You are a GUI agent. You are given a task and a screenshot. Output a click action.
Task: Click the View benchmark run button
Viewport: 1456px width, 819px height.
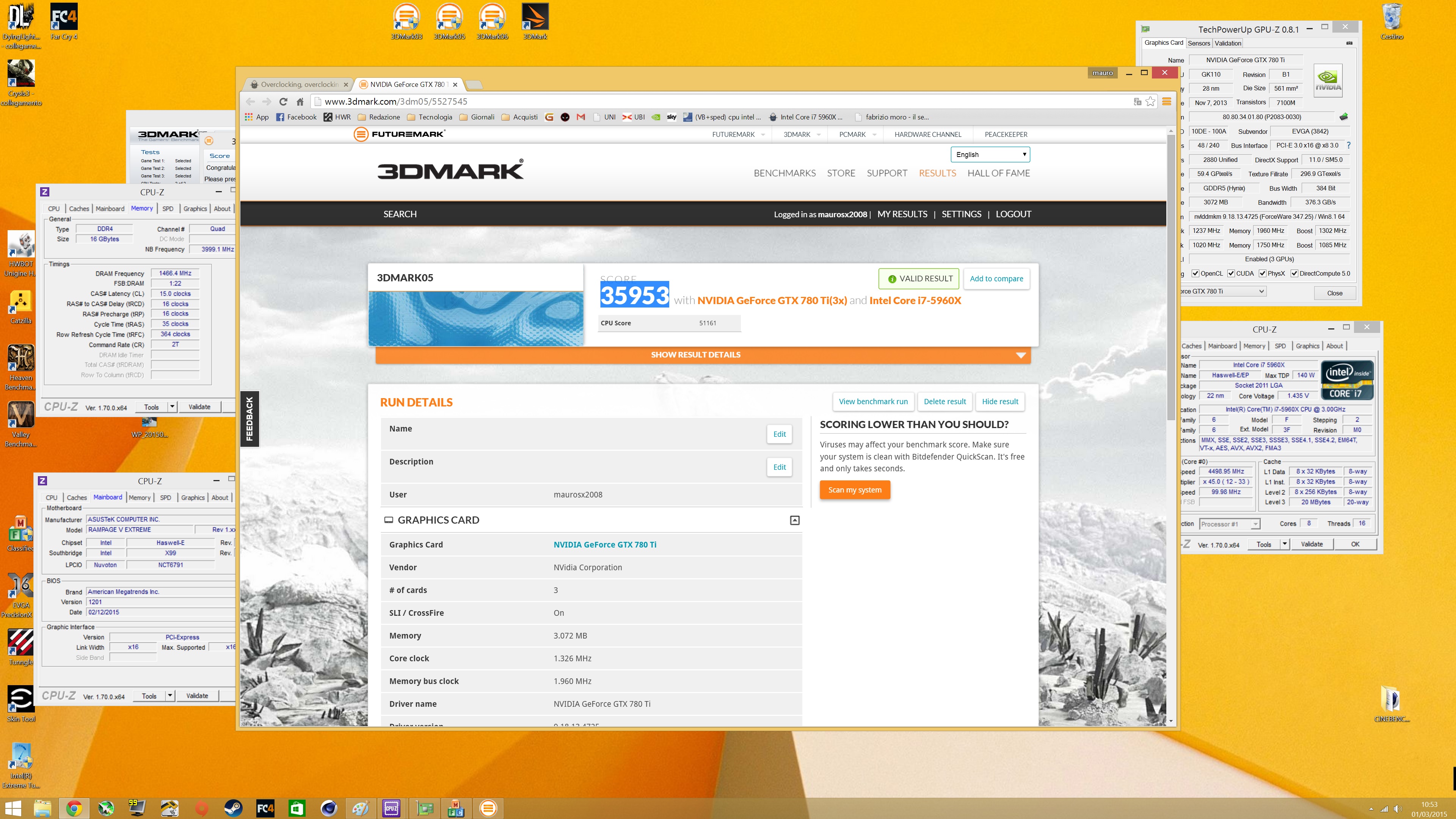(x=873, y=402)
